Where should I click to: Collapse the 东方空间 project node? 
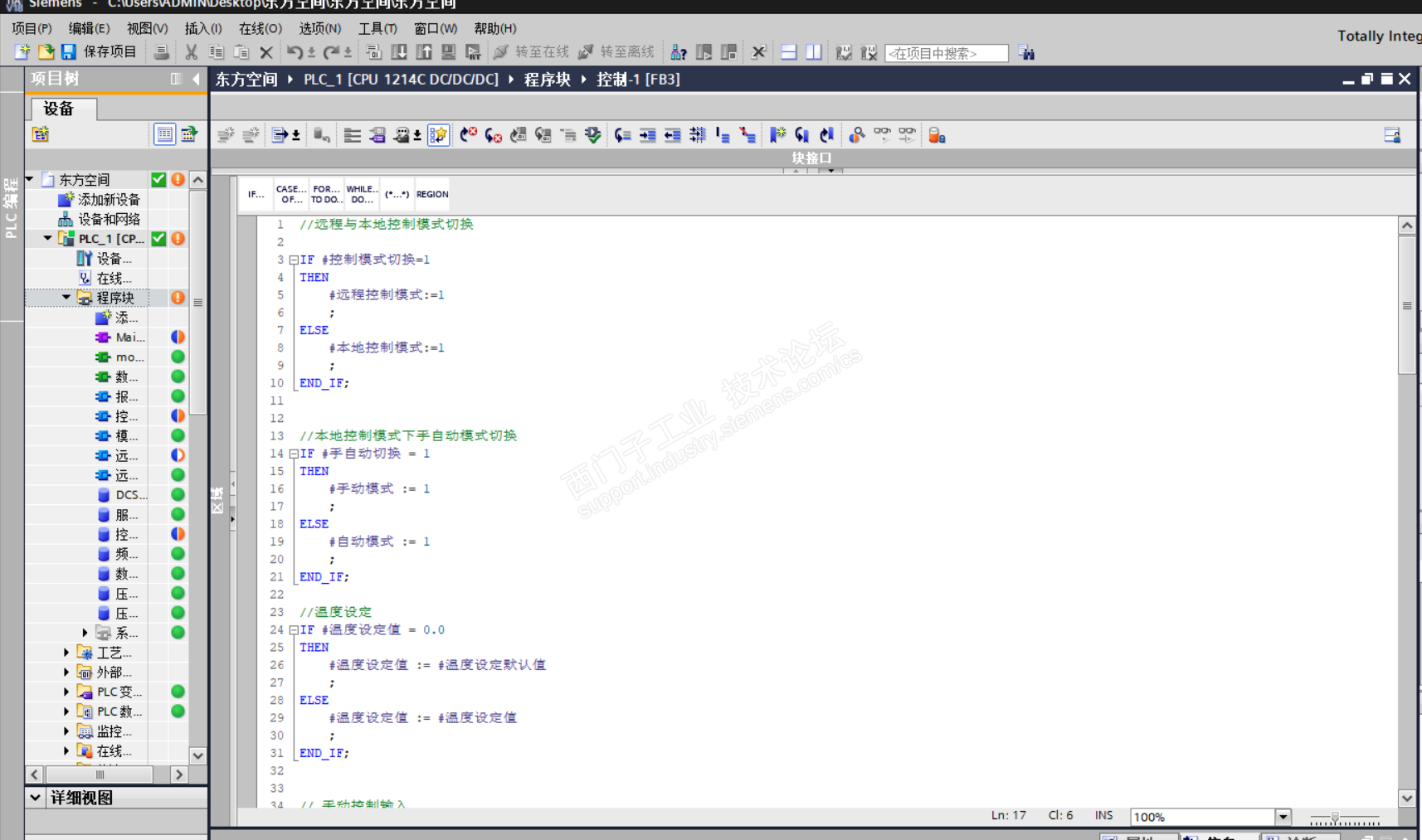pos(30,179)
